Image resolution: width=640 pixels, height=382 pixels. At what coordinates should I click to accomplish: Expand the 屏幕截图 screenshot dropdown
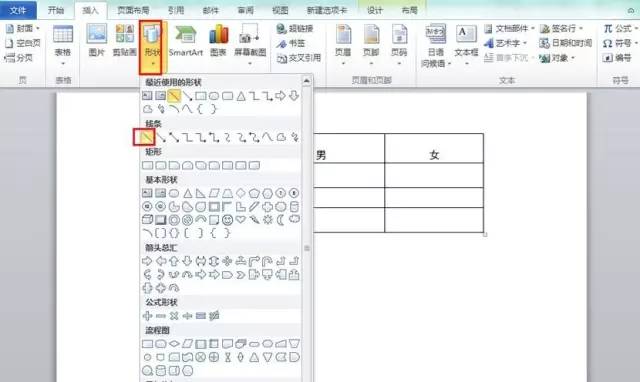pos(250,44)
